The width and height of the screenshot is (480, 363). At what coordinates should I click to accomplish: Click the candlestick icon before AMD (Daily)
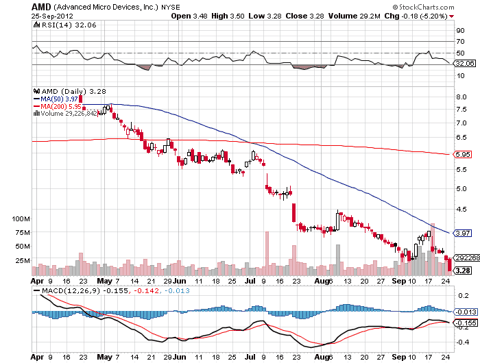point(37,91)
